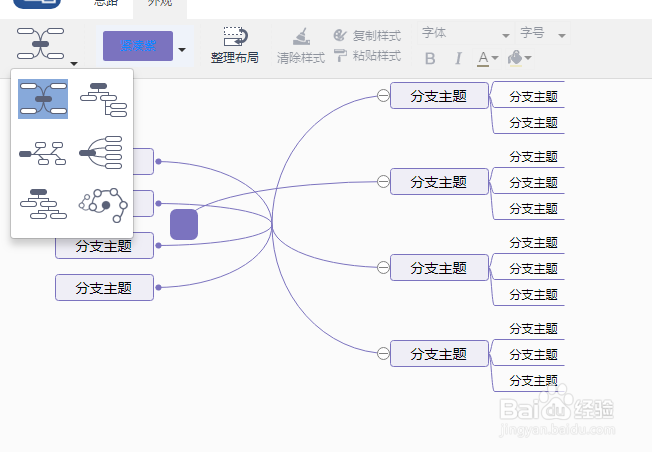The height and width of the screenshot is (452, 652).
Task: Open the fill color bucket picker
Action: pos(520,59)
